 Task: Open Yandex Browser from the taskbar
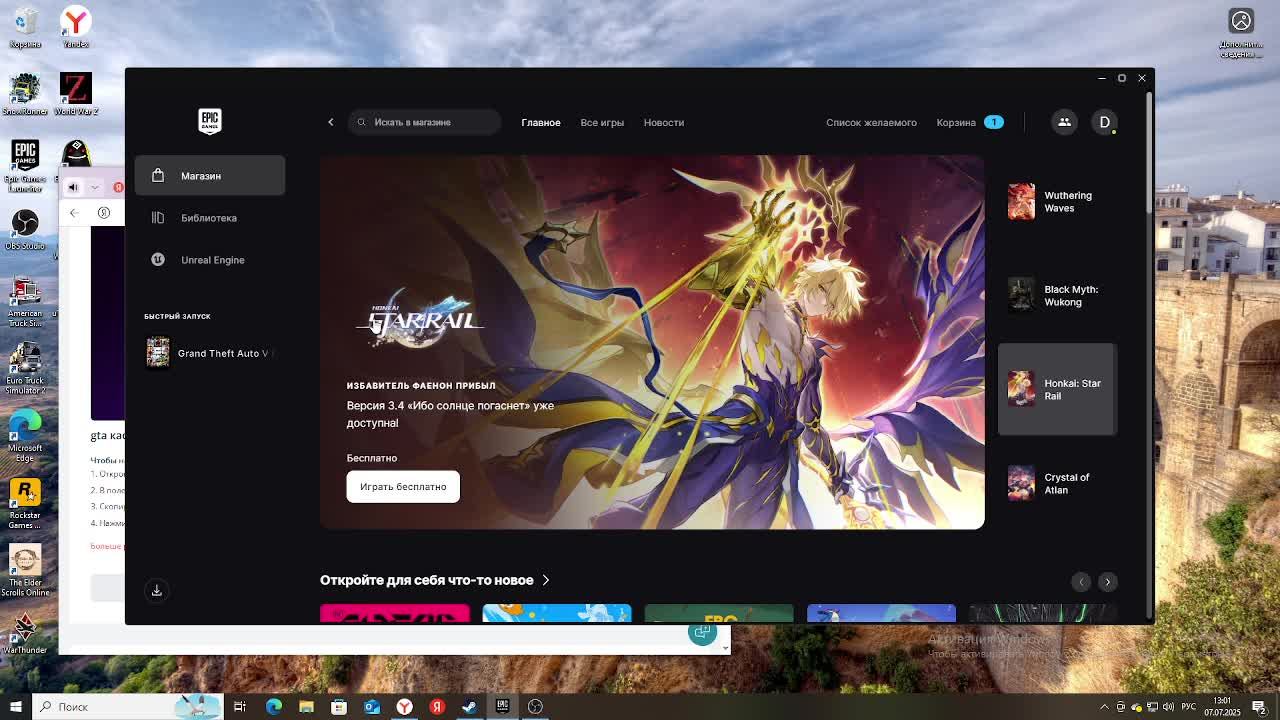click(x=404, y=707)
